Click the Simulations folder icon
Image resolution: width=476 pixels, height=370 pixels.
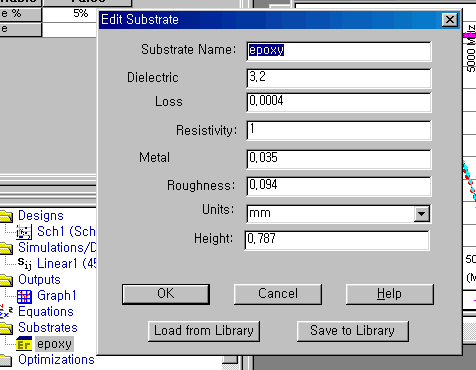pos(6,248)
